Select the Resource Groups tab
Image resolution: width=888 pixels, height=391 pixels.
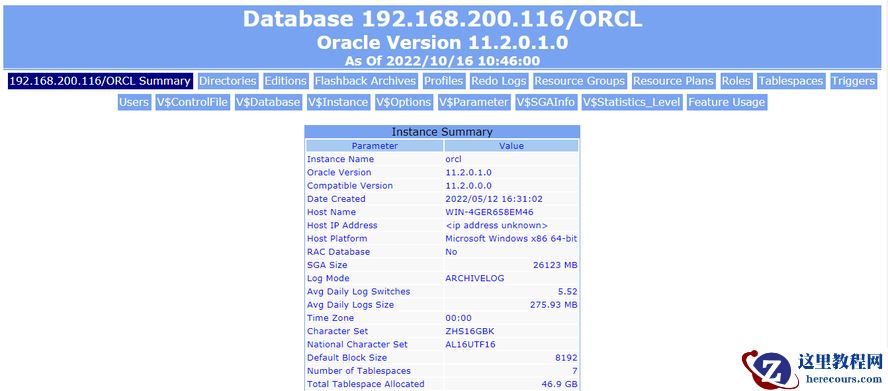click(579, 81)
